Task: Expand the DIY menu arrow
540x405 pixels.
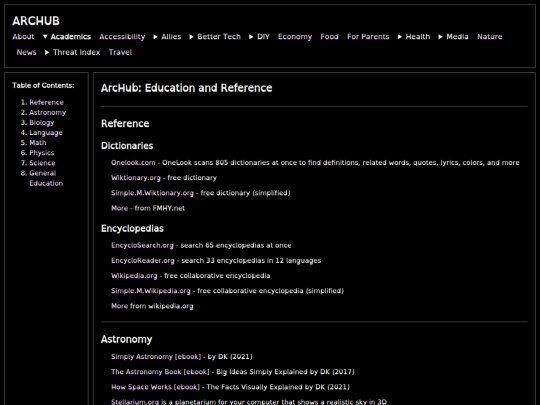Action: click(x=251, y=37)
